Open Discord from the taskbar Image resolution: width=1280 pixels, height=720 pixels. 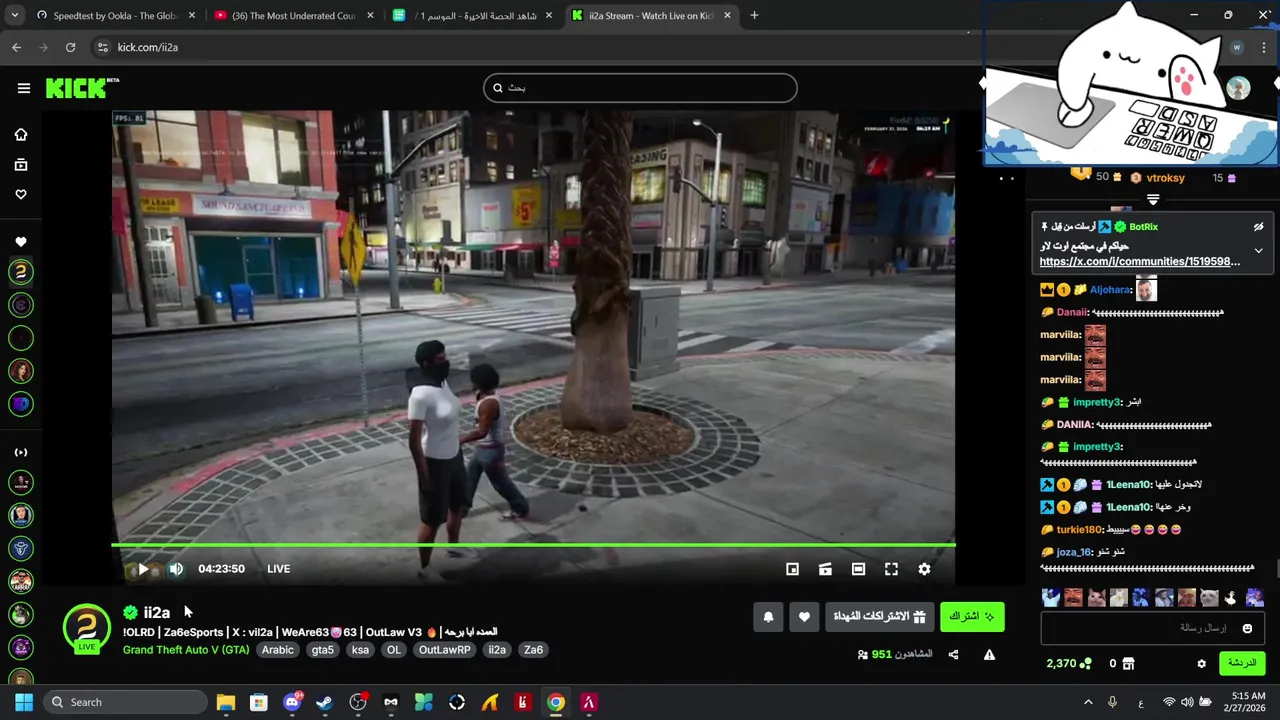[292, 702]
